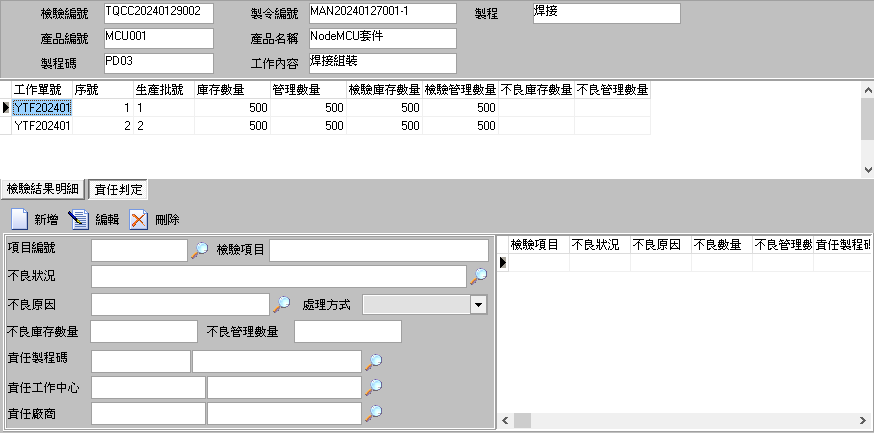The width and height of the screenshot is (874, 433).
Task: Click the 製程 field showing 焊接
Action: pos(606,13)
